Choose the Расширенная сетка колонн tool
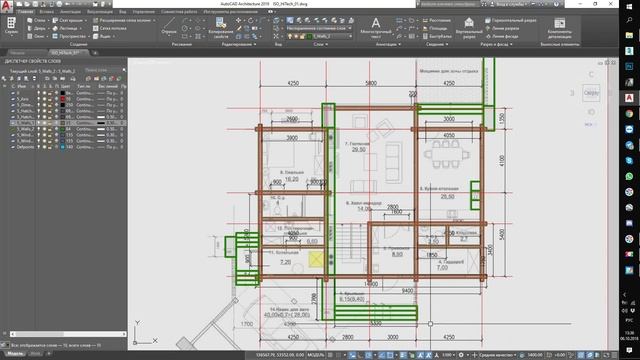The image size is (640, 360). [x=123, y=20]
